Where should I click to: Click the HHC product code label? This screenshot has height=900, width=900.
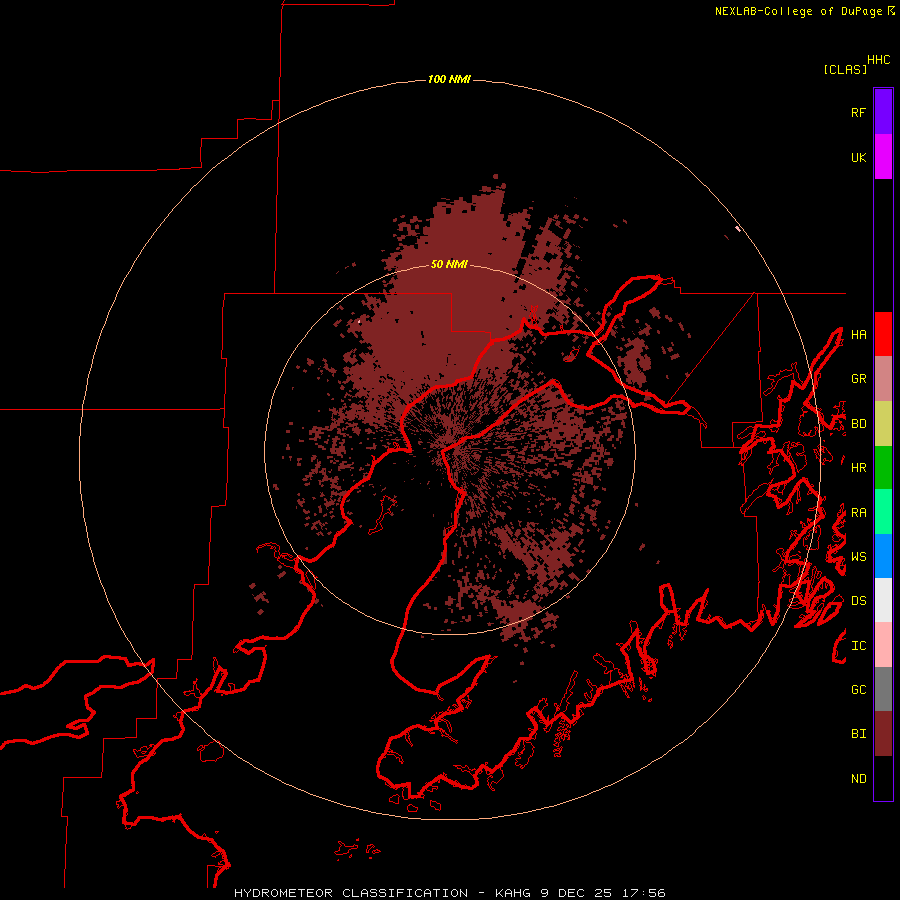(x=879, y=60)
